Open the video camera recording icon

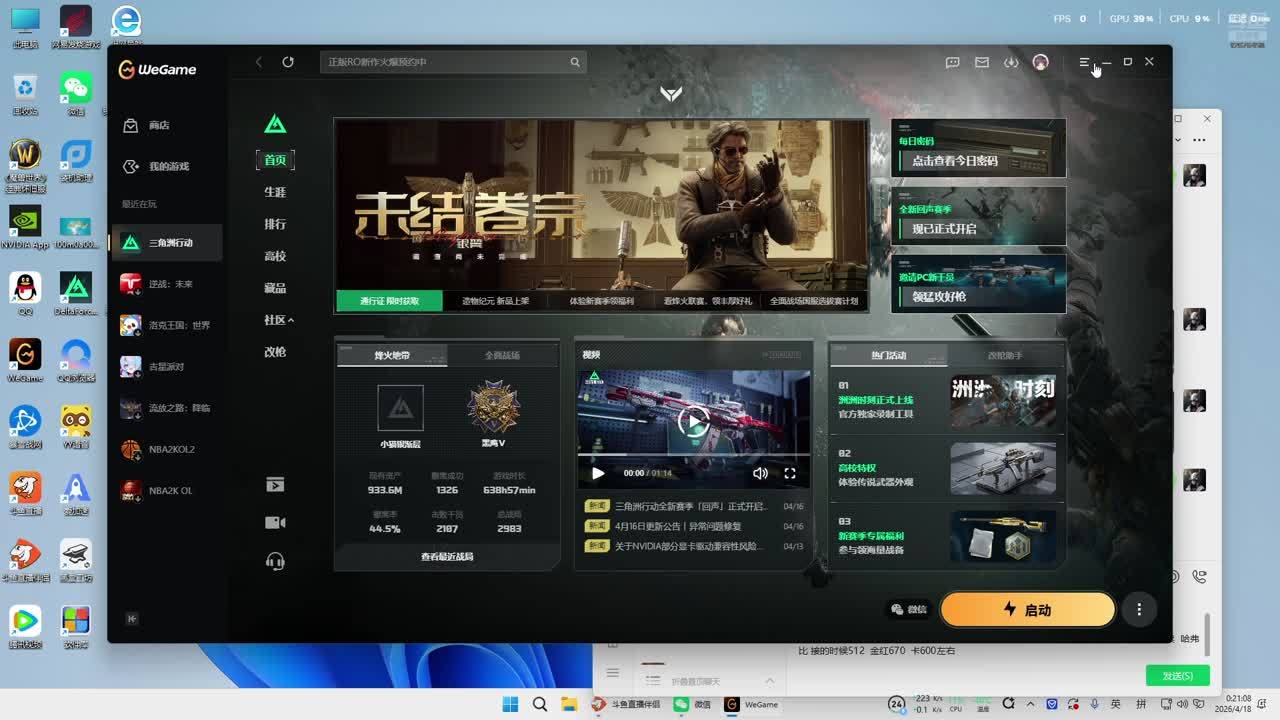275,523
